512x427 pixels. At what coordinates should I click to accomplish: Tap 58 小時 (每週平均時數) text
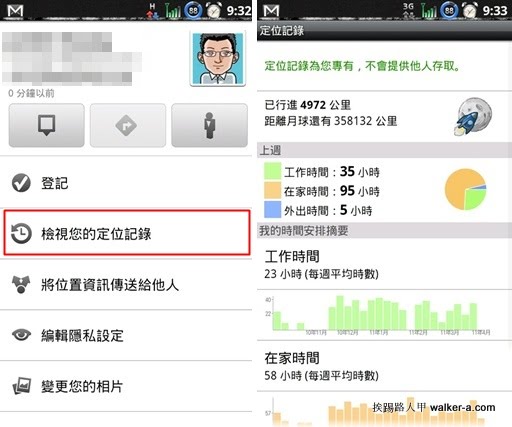[x=322, y=376]
